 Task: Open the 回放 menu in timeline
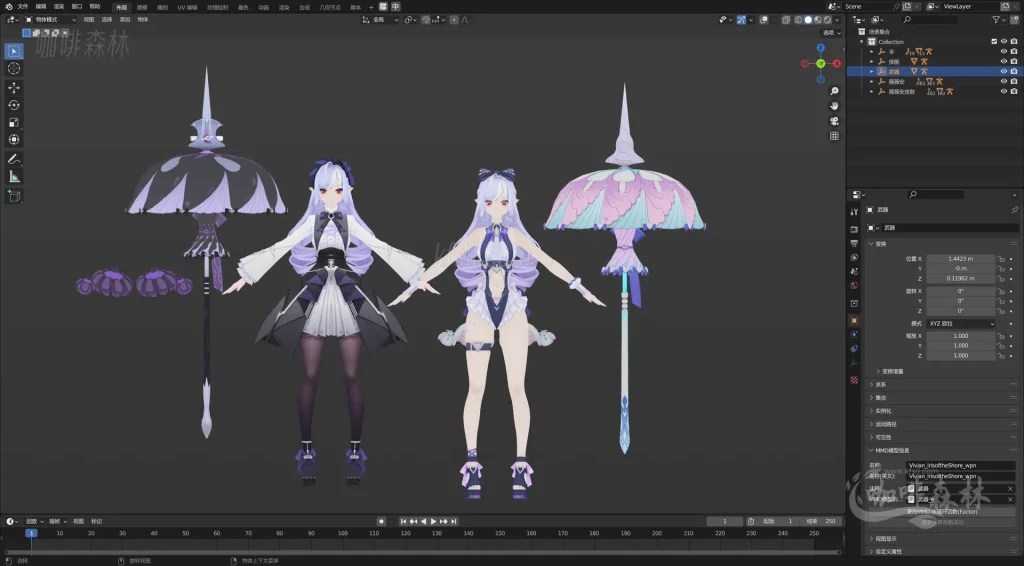[x=33, y=522]
